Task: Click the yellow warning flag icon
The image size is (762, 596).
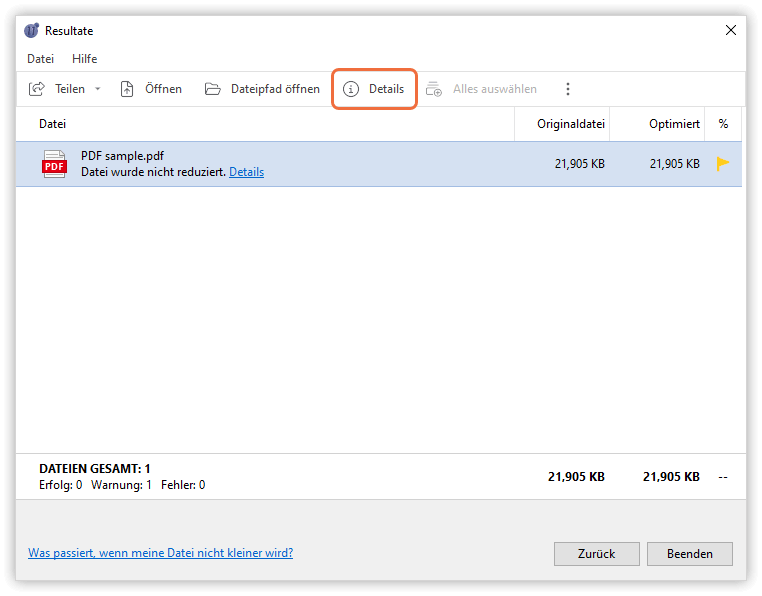Action: 723,164
